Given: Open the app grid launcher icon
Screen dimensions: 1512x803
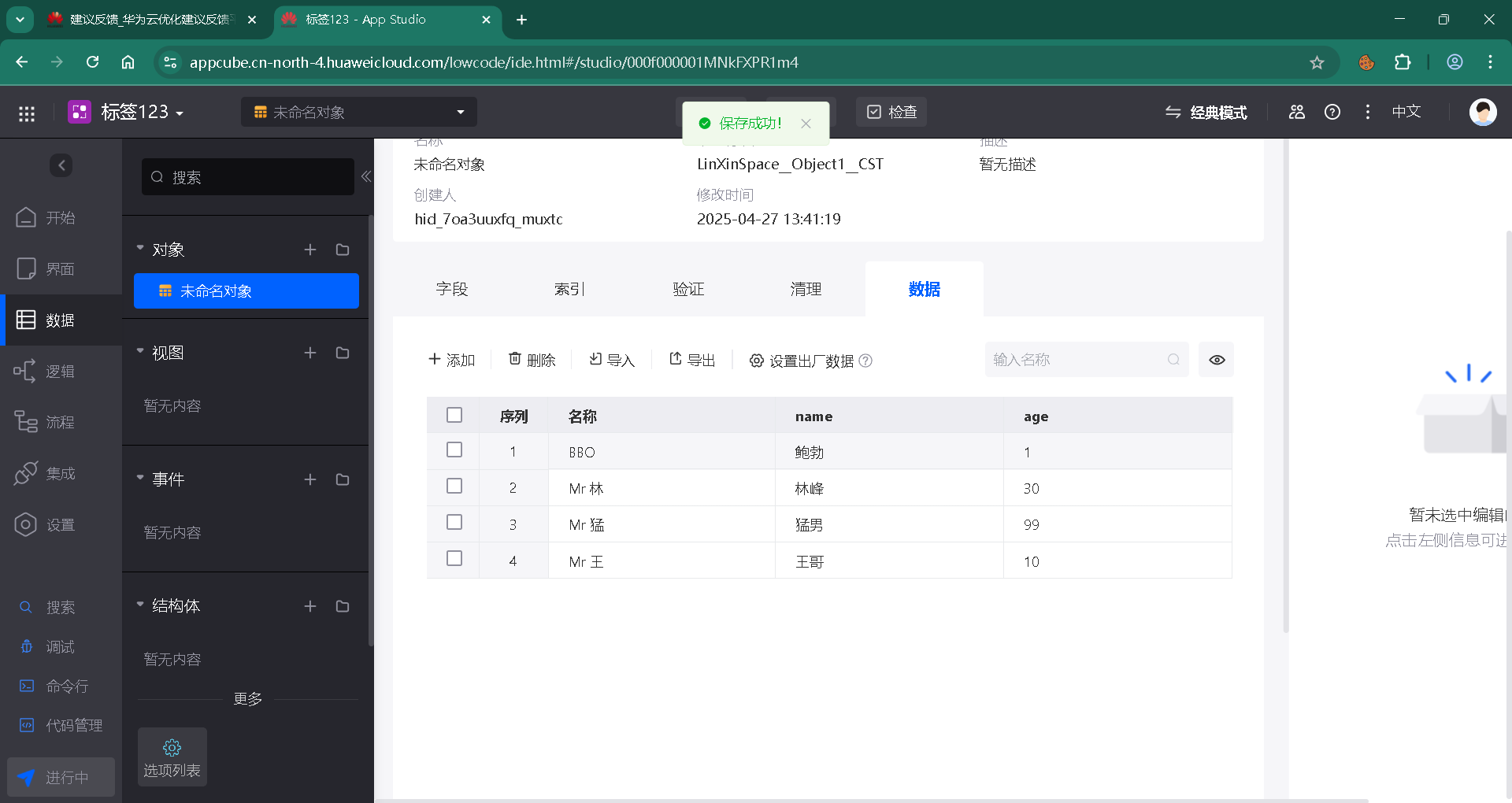Looking at the screenshot, I should coord(27,113).
